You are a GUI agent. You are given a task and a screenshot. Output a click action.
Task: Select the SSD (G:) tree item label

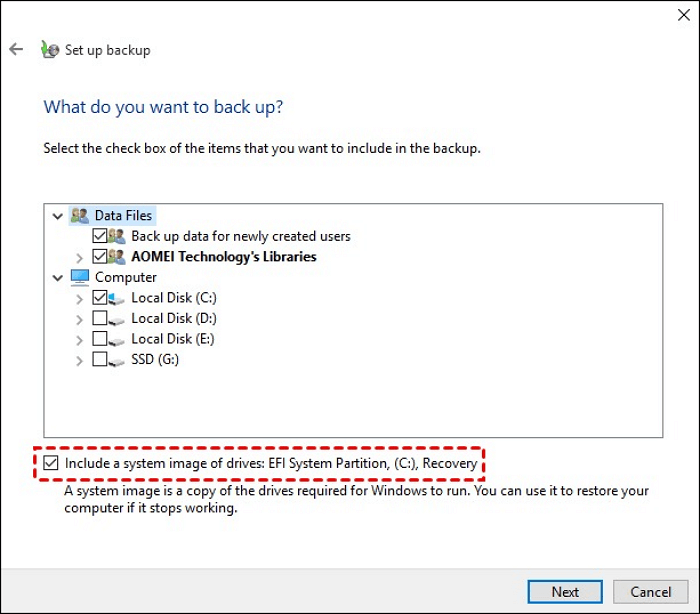[155, 359]
